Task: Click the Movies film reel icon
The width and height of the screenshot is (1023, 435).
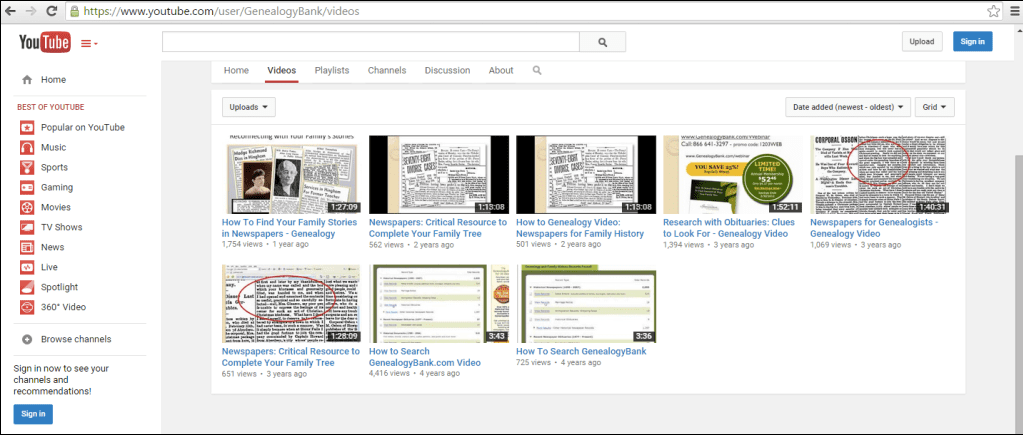Action: coord(27,207)
